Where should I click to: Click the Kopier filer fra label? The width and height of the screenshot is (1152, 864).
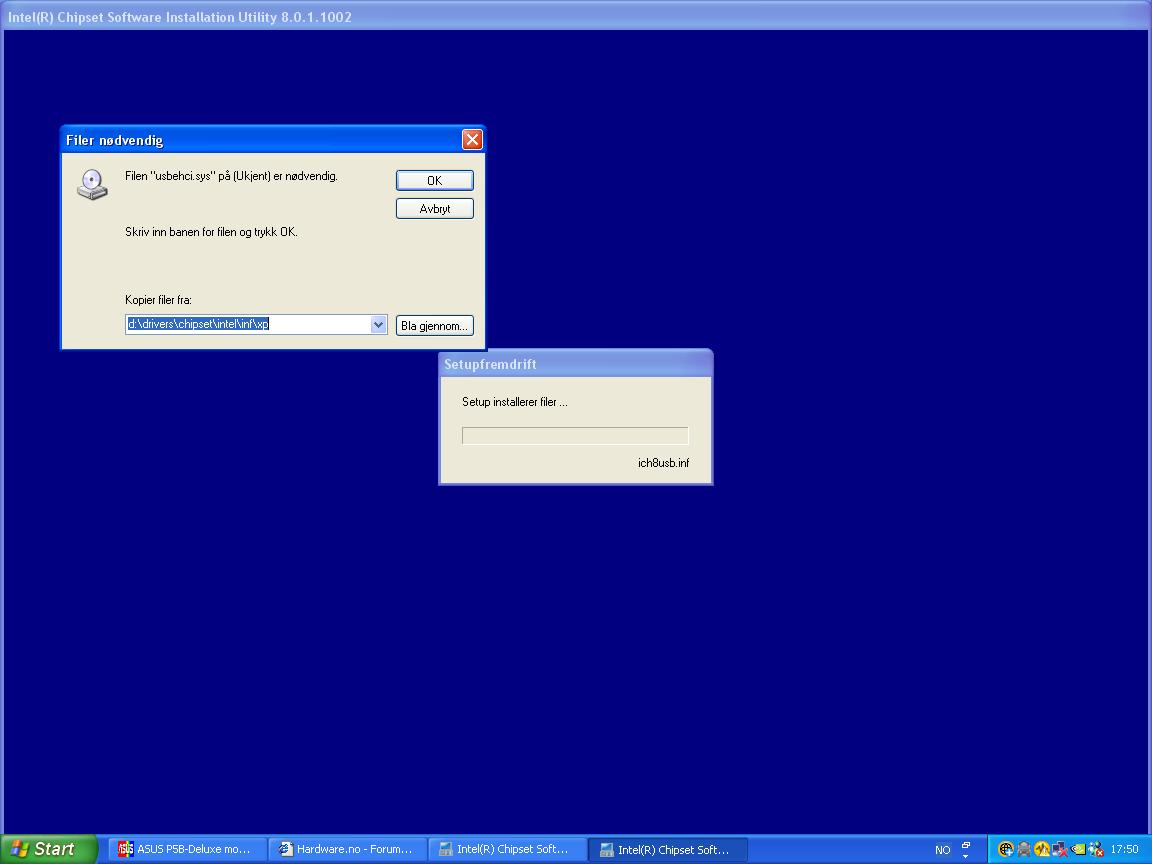[158, 300]
